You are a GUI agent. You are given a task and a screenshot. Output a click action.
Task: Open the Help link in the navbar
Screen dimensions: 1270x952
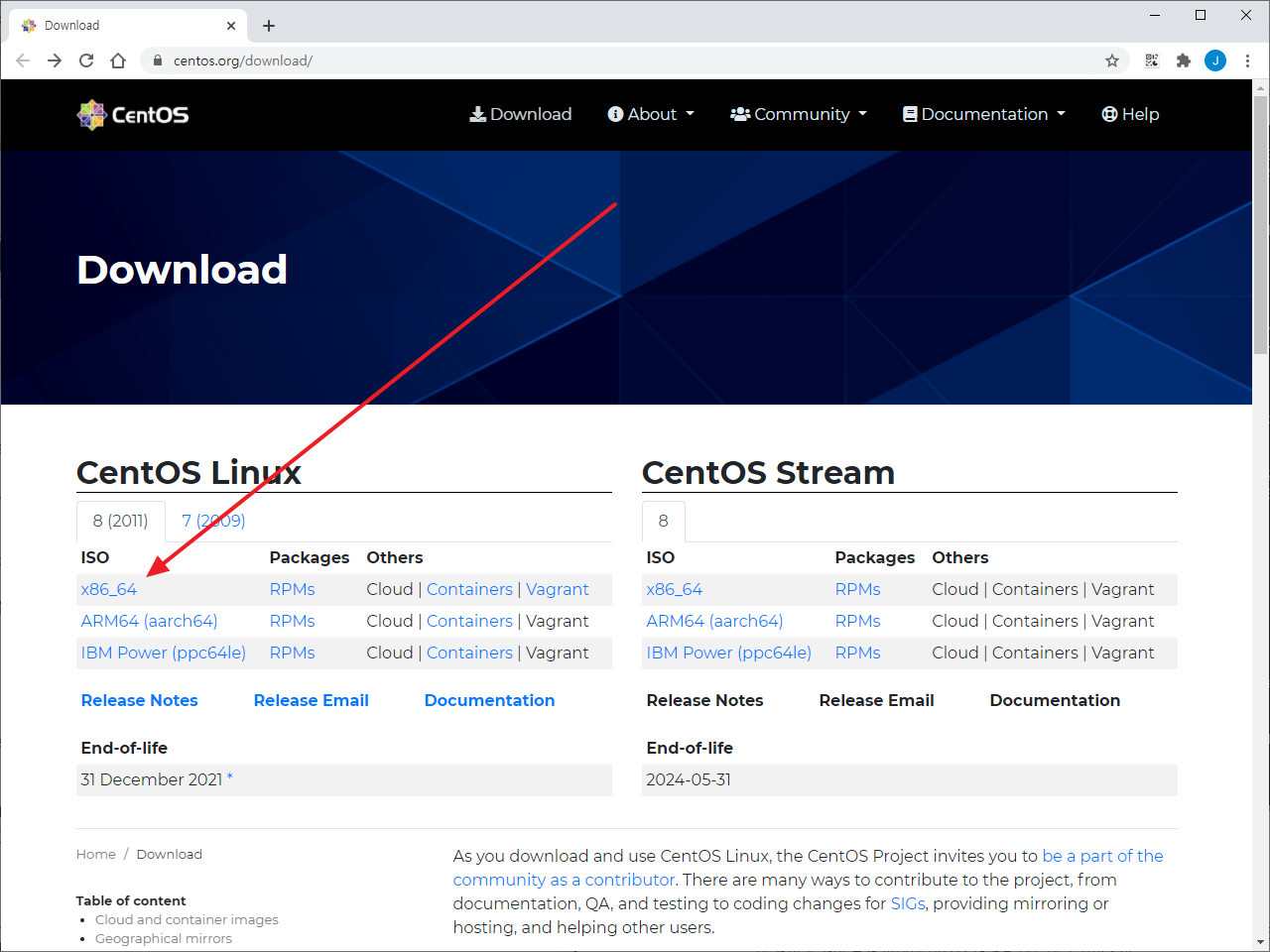pyautogui.click(x=1130, y=114)
